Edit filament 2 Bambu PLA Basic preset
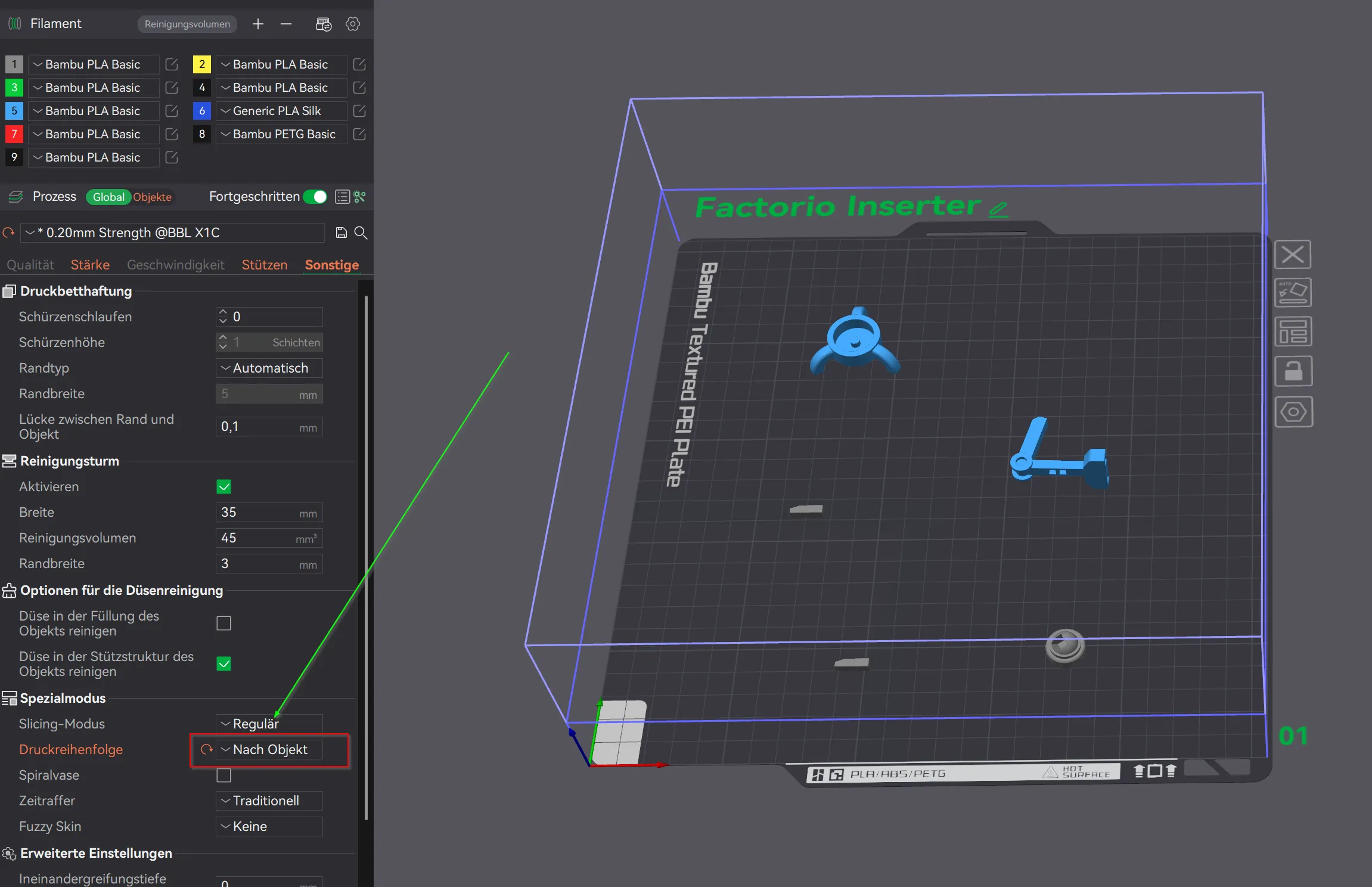The height and width of the screenshot is (887, 1372). (359, 64)
